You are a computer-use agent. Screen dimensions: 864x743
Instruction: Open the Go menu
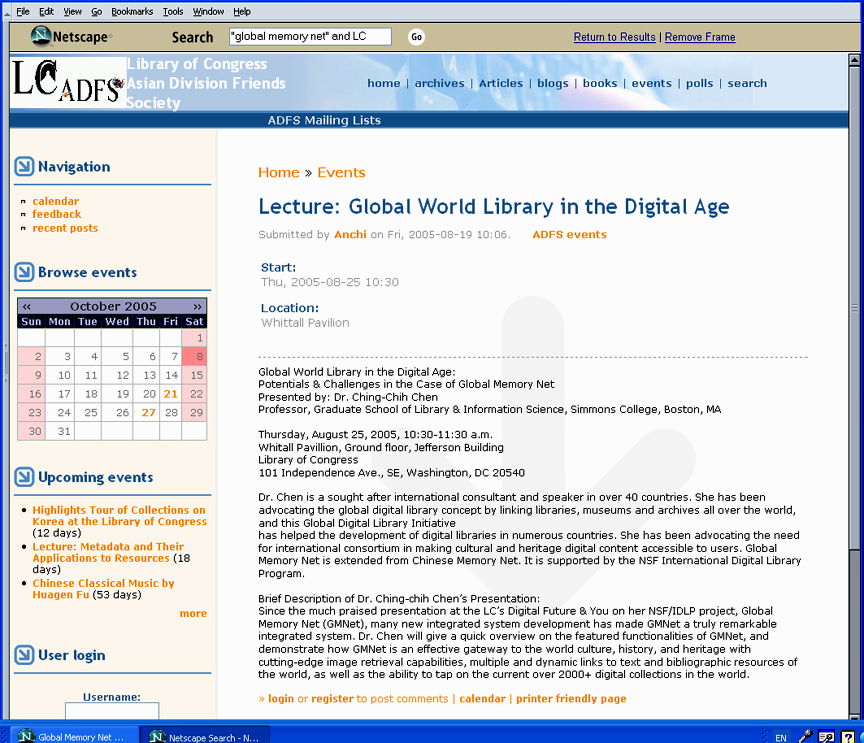click(96, 11)
